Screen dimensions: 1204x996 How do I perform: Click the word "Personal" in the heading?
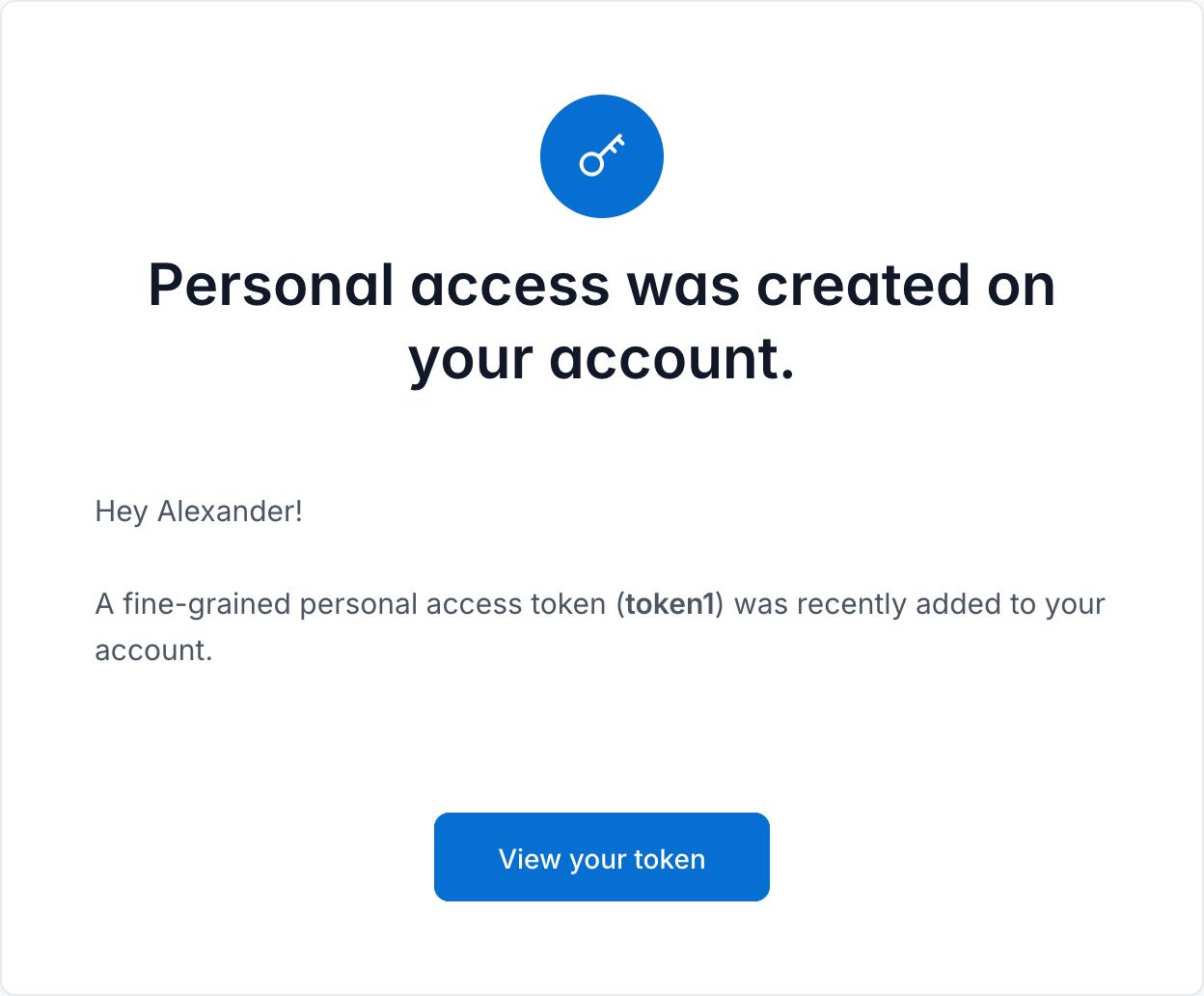coord(271,286)
